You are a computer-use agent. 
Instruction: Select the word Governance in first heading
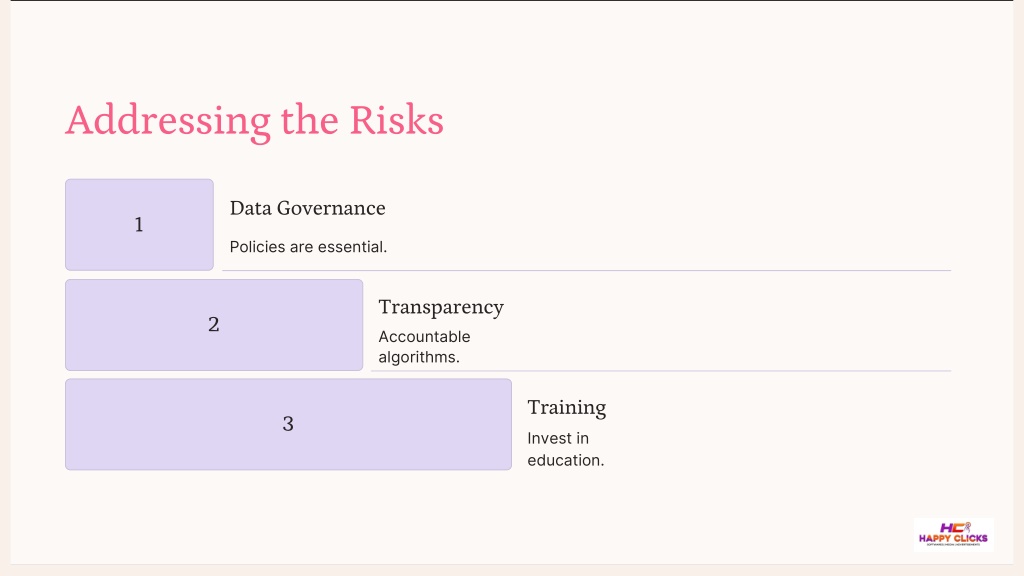(x=331, y=208)
